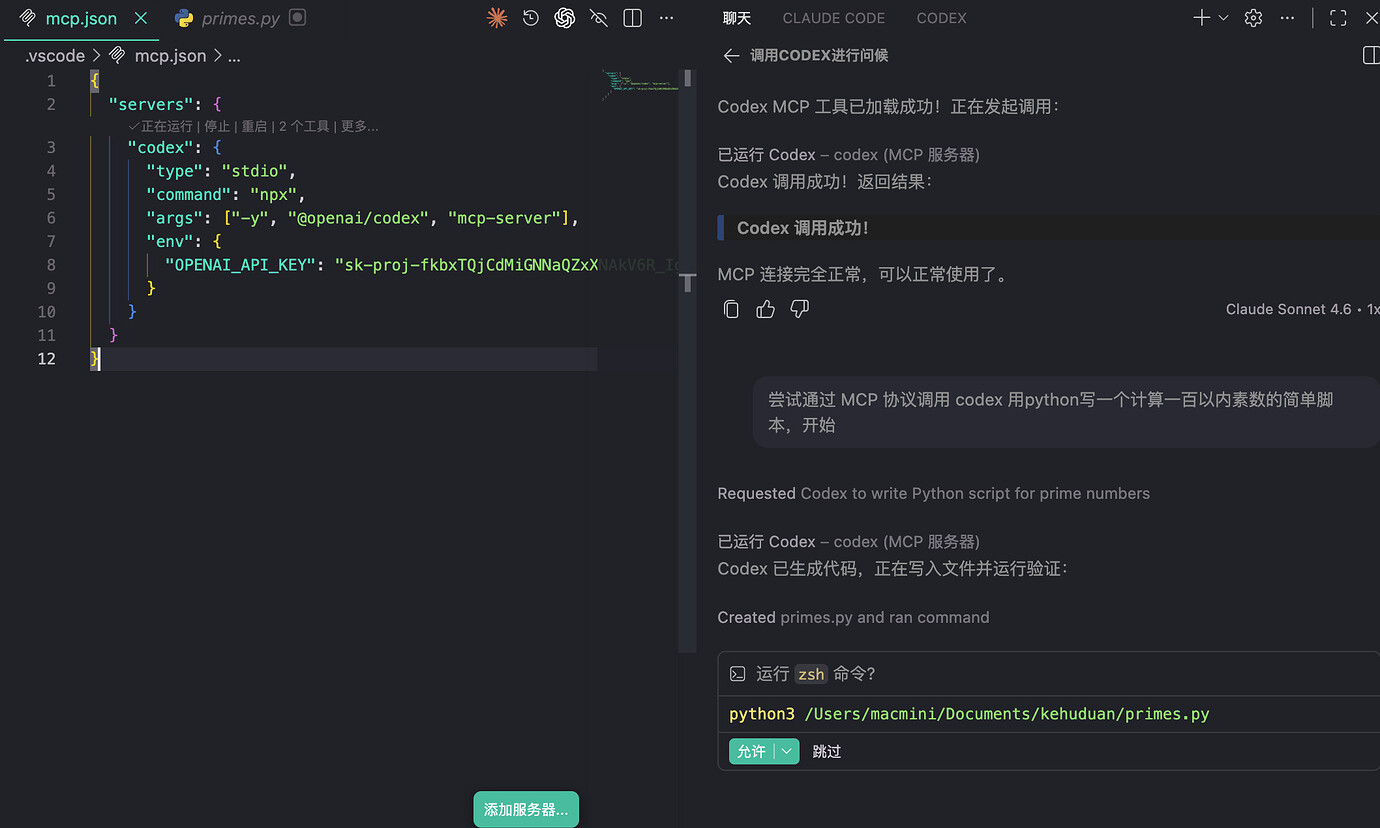The image size is (1380, 828).
Task: Restart the codex server via 重启
Action: (x=254, y=127)
